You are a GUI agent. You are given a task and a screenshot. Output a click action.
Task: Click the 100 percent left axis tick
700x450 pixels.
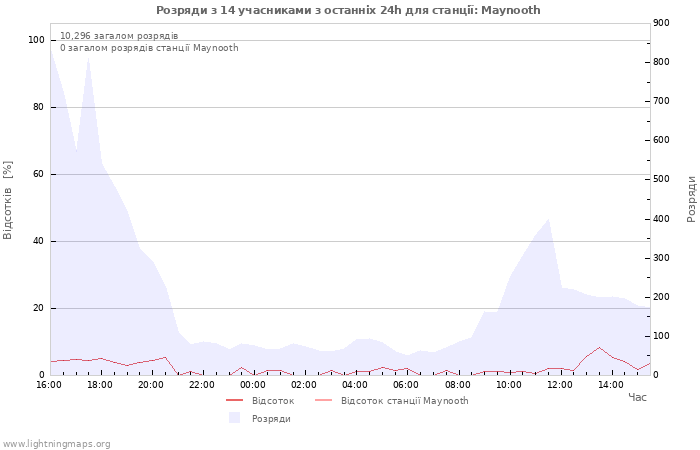36,40
